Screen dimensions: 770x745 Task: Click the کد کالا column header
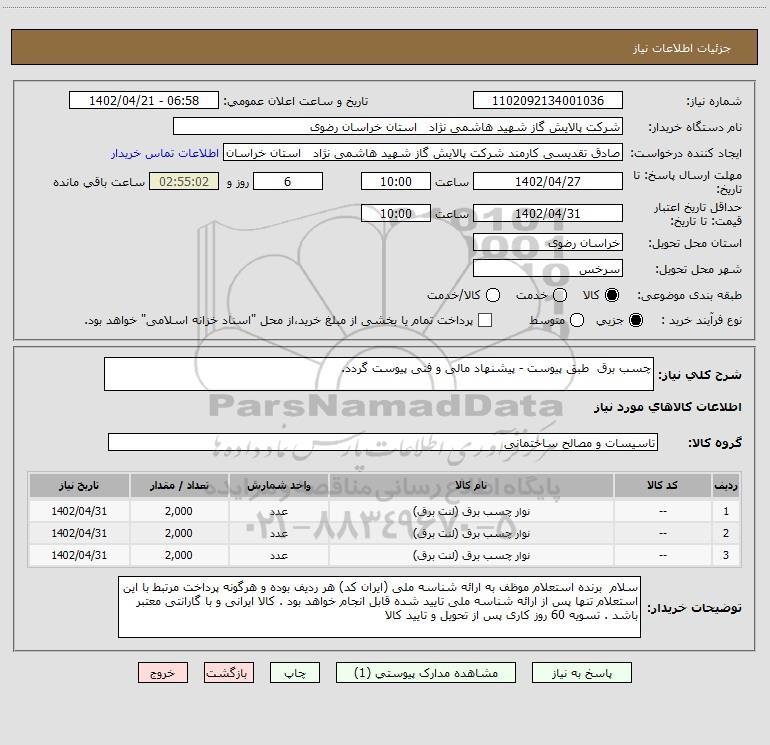(662, 485)
